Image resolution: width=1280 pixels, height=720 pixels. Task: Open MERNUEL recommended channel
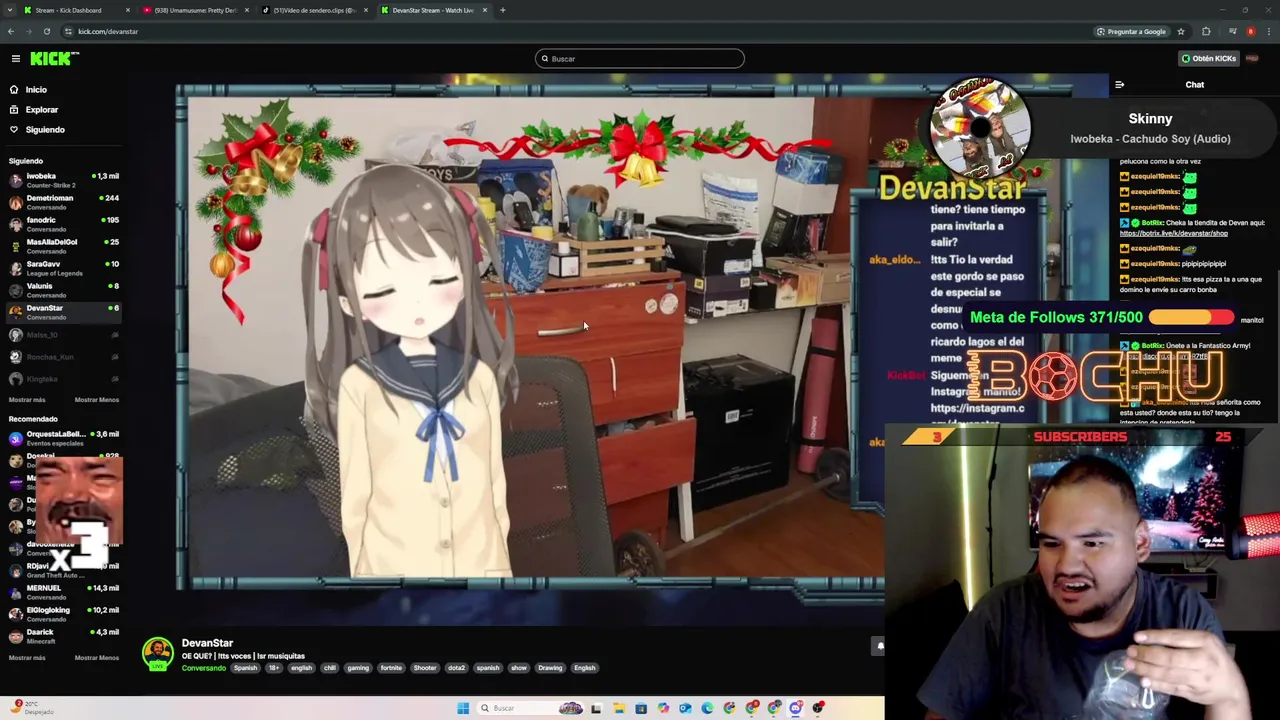[x=63, y=592]
